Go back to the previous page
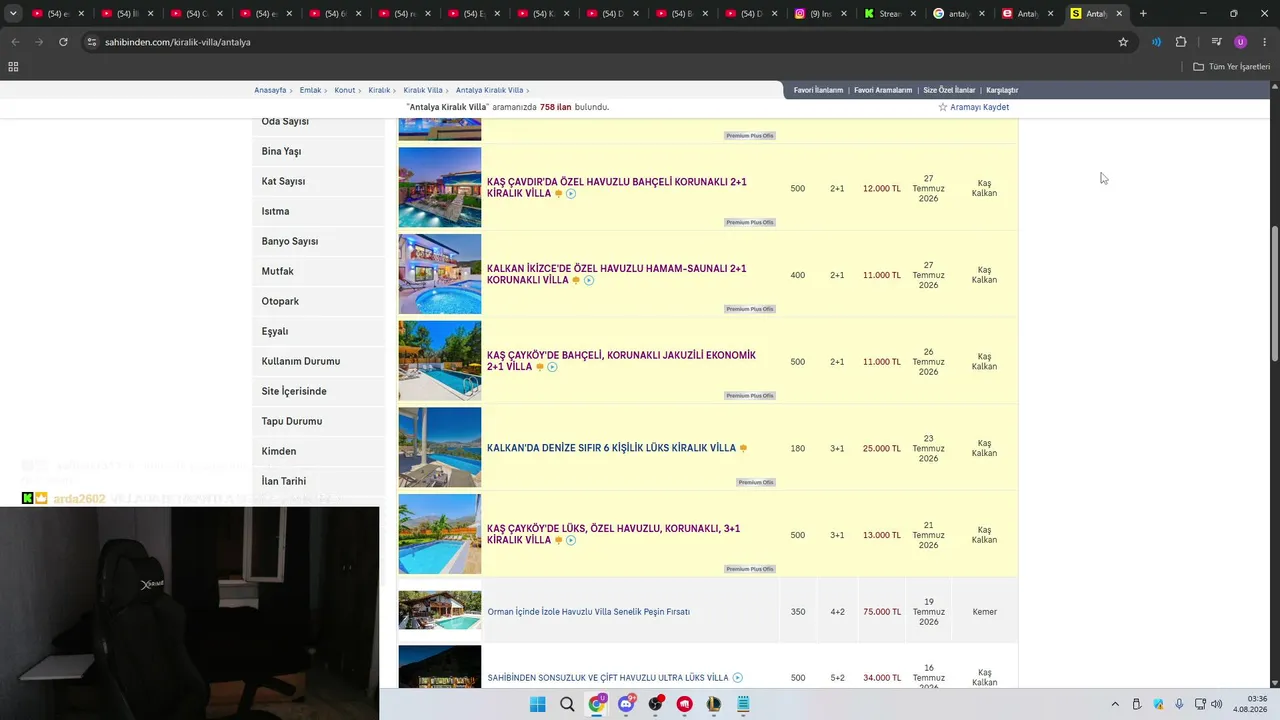Image resolution: width=1280 pixels, height=720 pixels. [x=15, y=42]
